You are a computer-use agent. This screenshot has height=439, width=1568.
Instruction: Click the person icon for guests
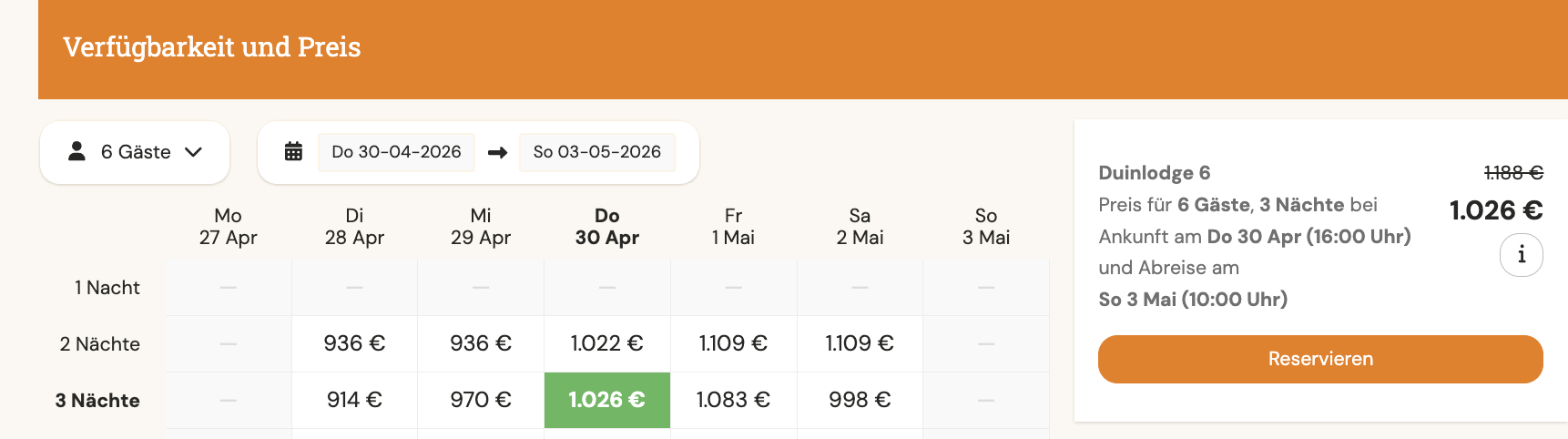point(77,151)
